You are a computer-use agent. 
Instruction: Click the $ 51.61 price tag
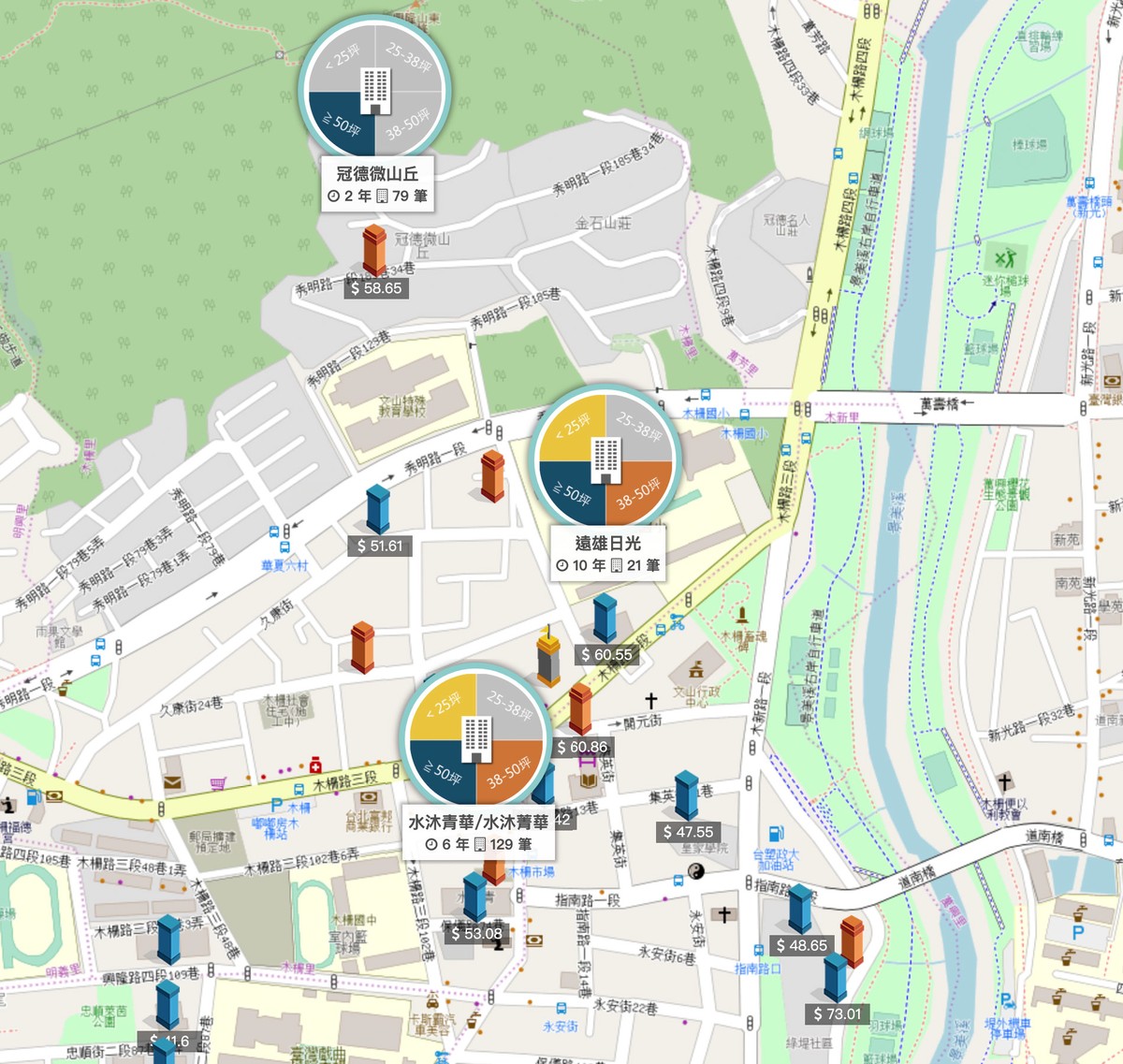point(380,547)
